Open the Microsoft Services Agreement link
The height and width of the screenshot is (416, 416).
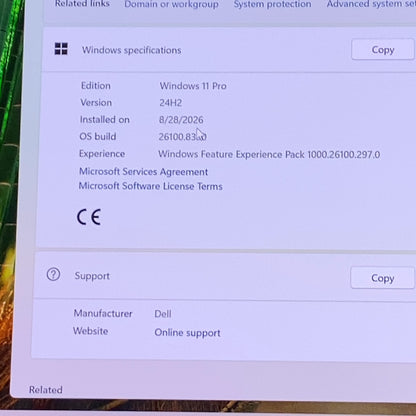143,172
